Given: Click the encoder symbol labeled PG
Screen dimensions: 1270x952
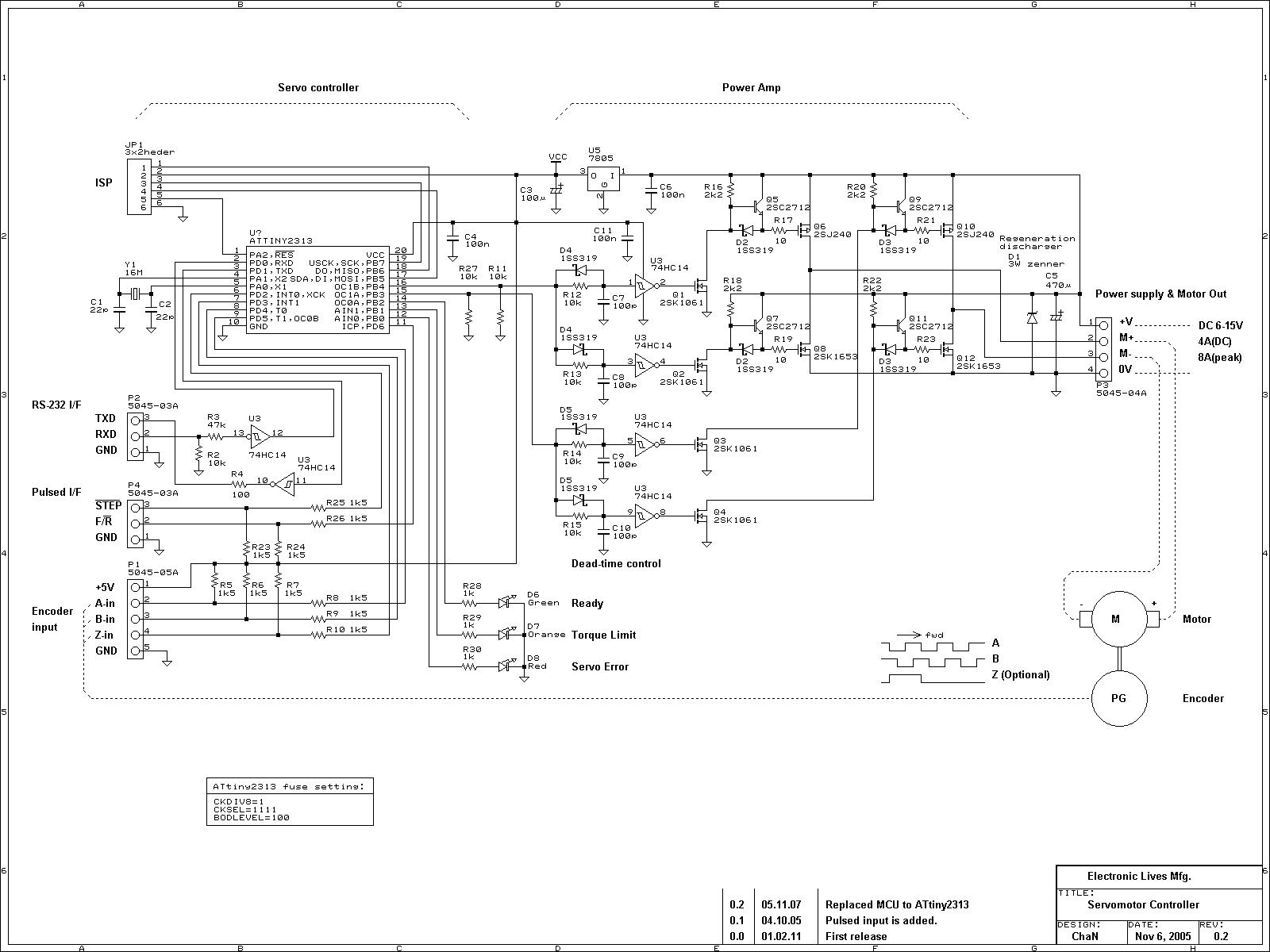Looking at the screenshot, I should [1119, 698].
